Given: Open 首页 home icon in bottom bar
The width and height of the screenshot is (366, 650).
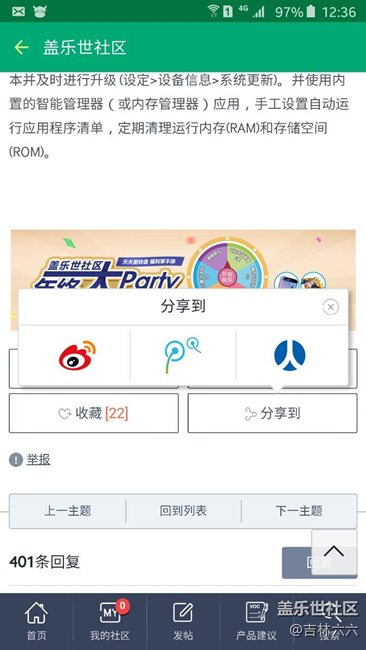Looking at the screenshot, I should click(36, 621).
